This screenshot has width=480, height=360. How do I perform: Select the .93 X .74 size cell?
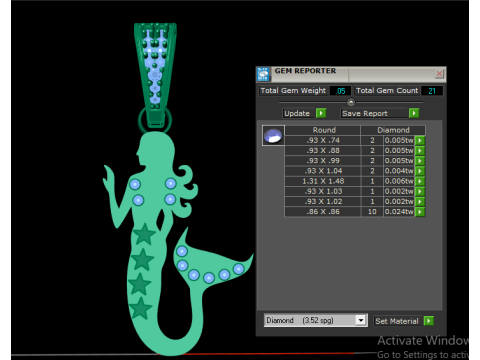click(x=322, y=140)
